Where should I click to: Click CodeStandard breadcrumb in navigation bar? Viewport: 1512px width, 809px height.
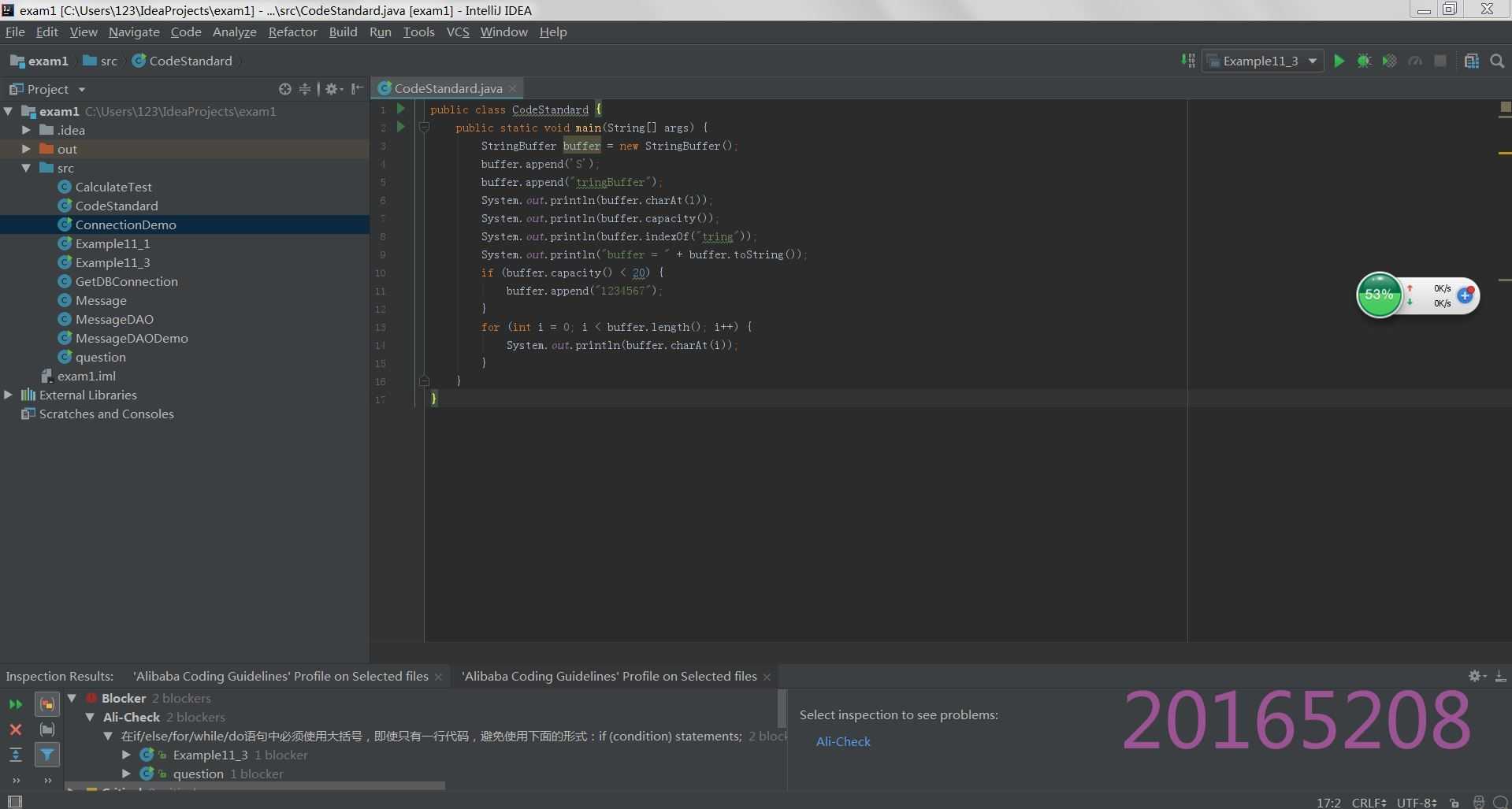(x=182, y=61)
